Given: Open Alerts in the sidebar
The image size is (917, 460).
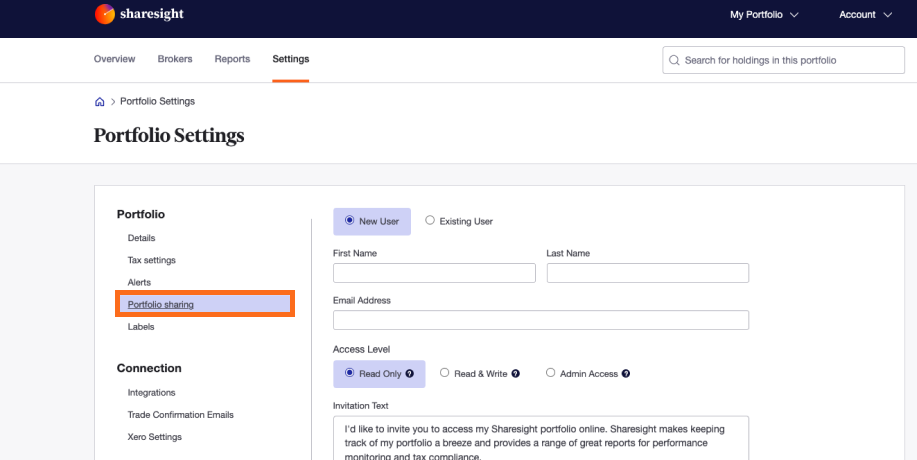Looking at the screenshot, I should pos(139,282).
